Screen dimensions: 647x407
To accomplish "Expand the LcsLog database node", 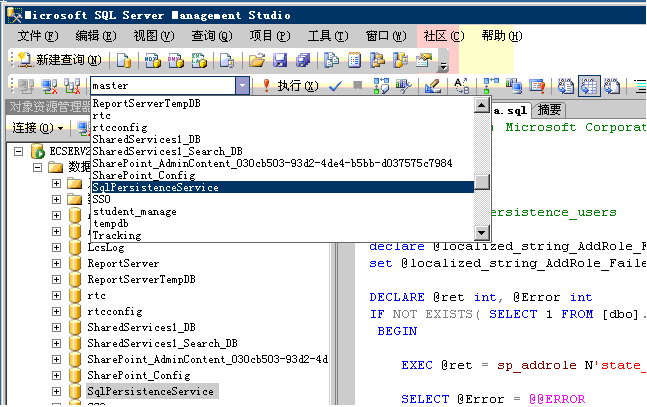I will (57, 248).
